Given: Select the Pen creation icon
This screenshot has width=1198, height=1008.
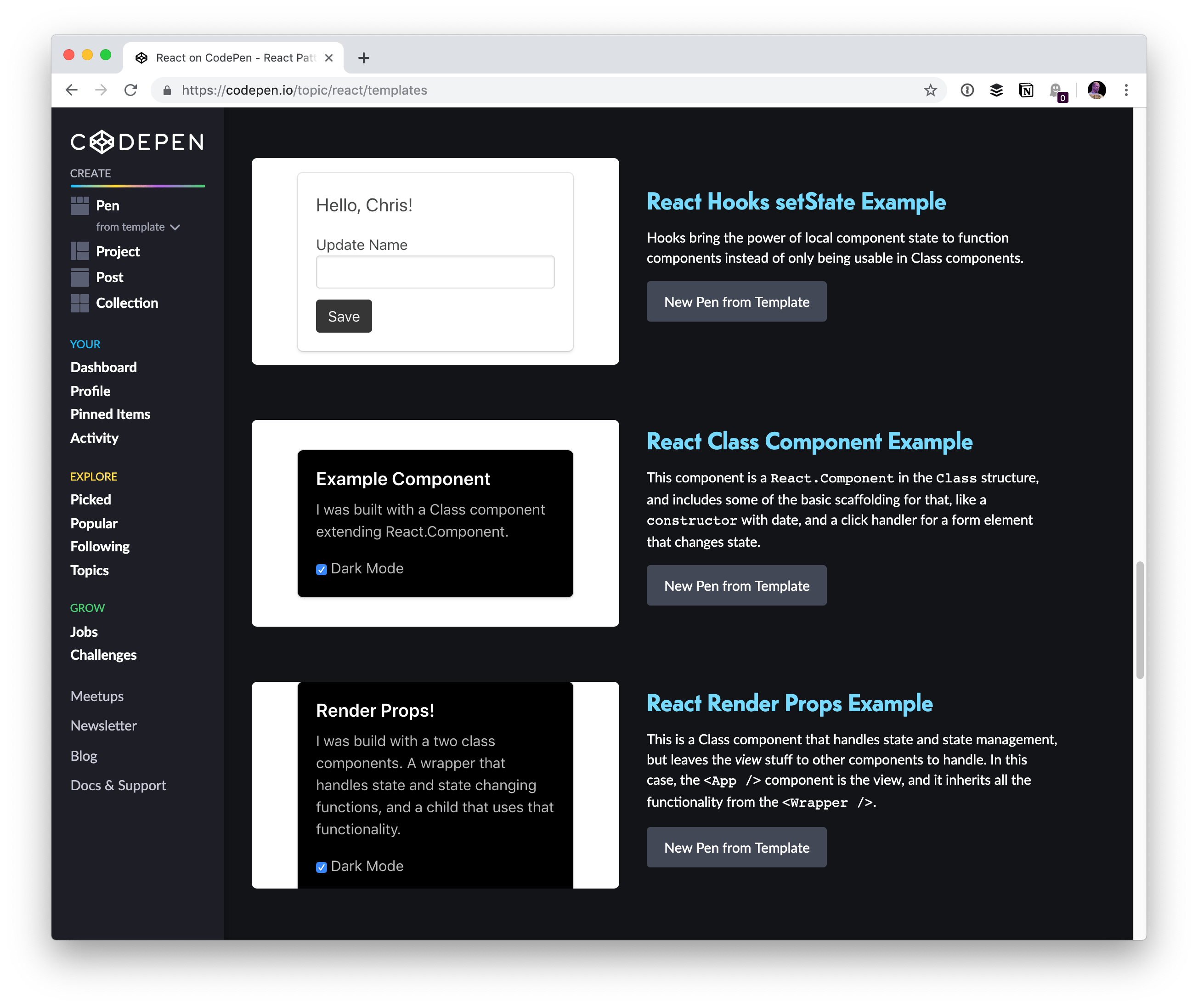Looking at the screenshot, I should [x=80, y=205].
